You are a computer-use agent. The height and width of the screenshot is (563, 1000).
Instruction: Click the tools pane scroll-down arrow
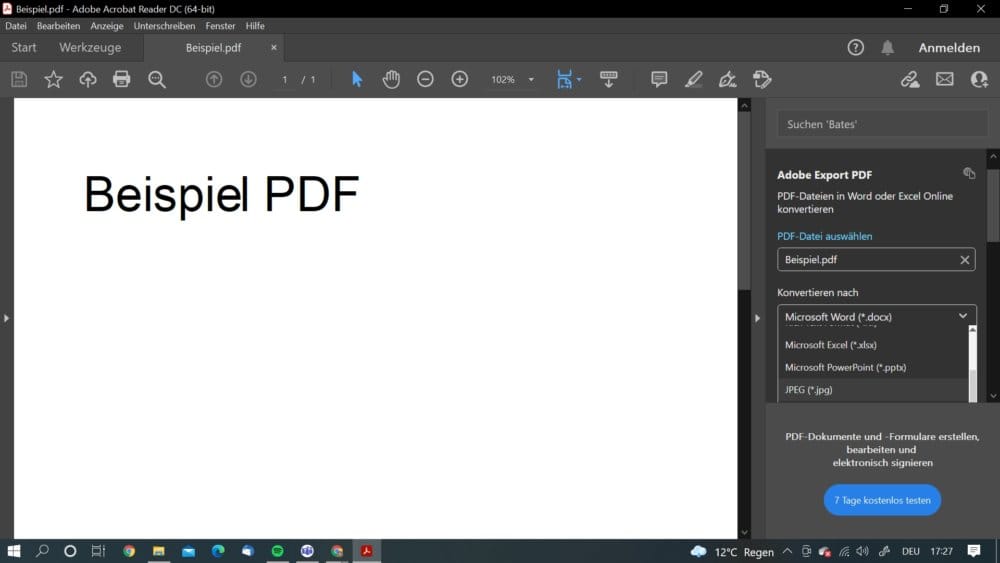(x=993, y=396)
